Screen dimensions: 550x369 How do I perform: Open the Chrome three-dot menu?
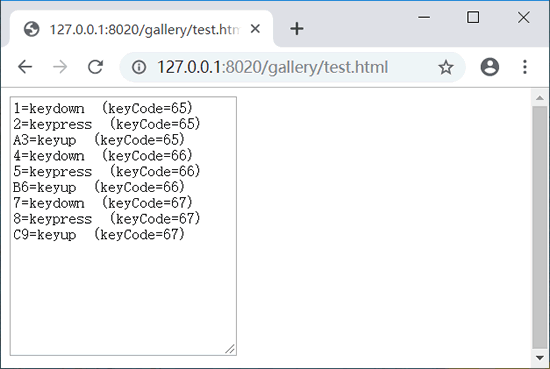point(525,67)
